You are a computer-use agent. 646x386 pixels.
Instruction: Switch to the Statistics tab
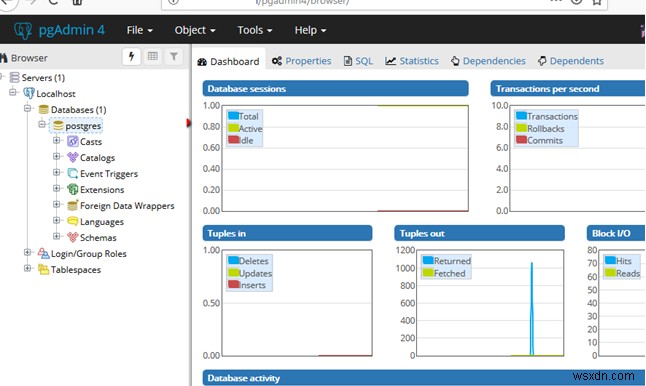pyautogui.click(x=412, y=61)
